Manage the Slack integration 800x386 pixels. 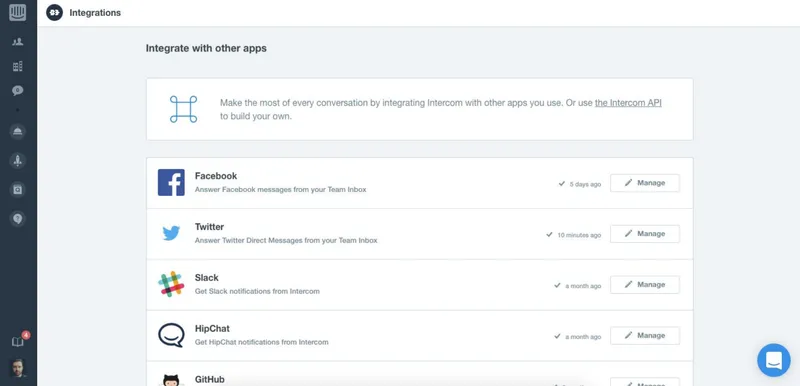[x=645, y=285]
